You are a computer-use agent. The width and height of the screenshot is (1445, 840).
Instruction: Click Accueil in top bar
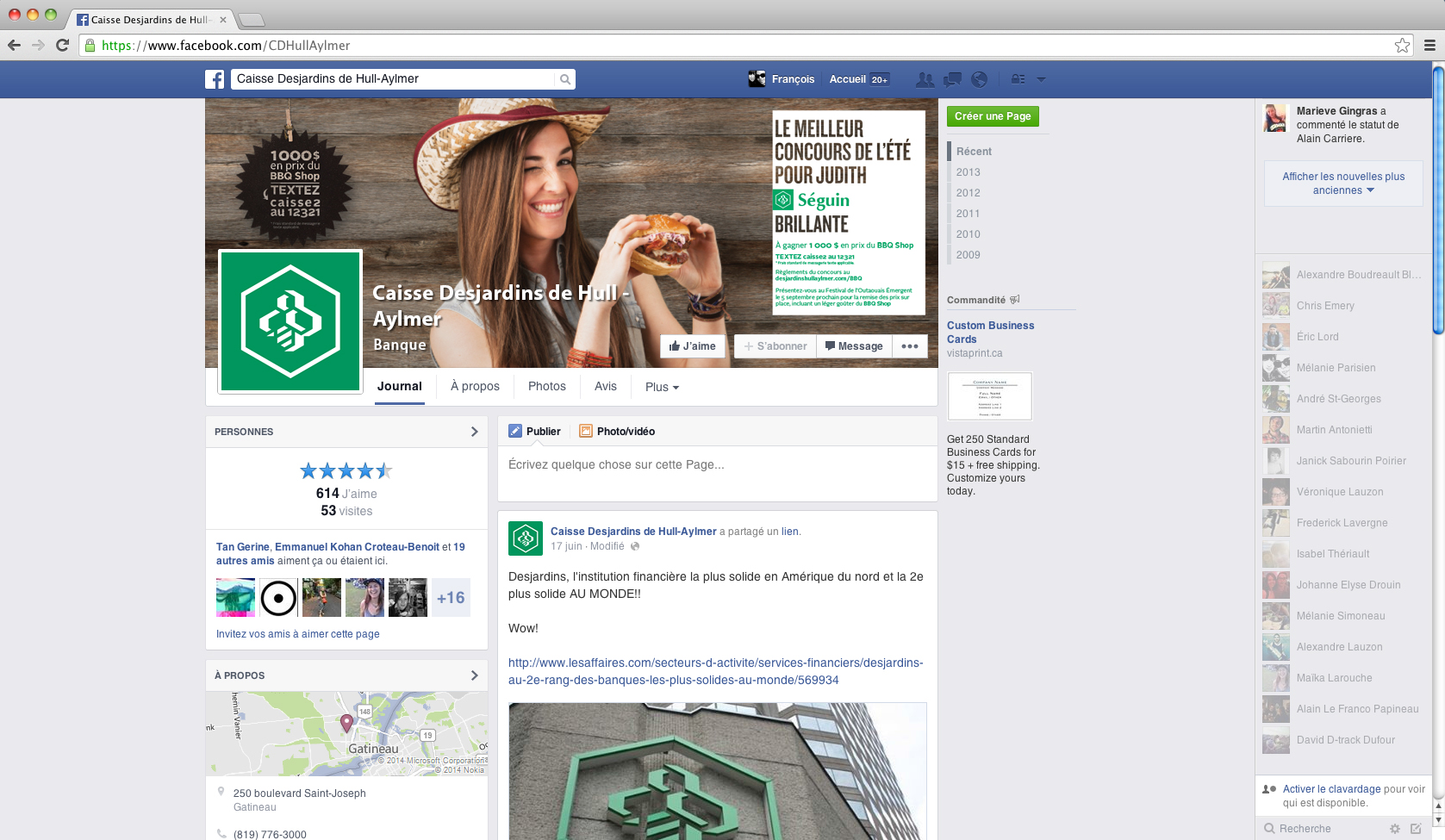(x=847, y=79)
